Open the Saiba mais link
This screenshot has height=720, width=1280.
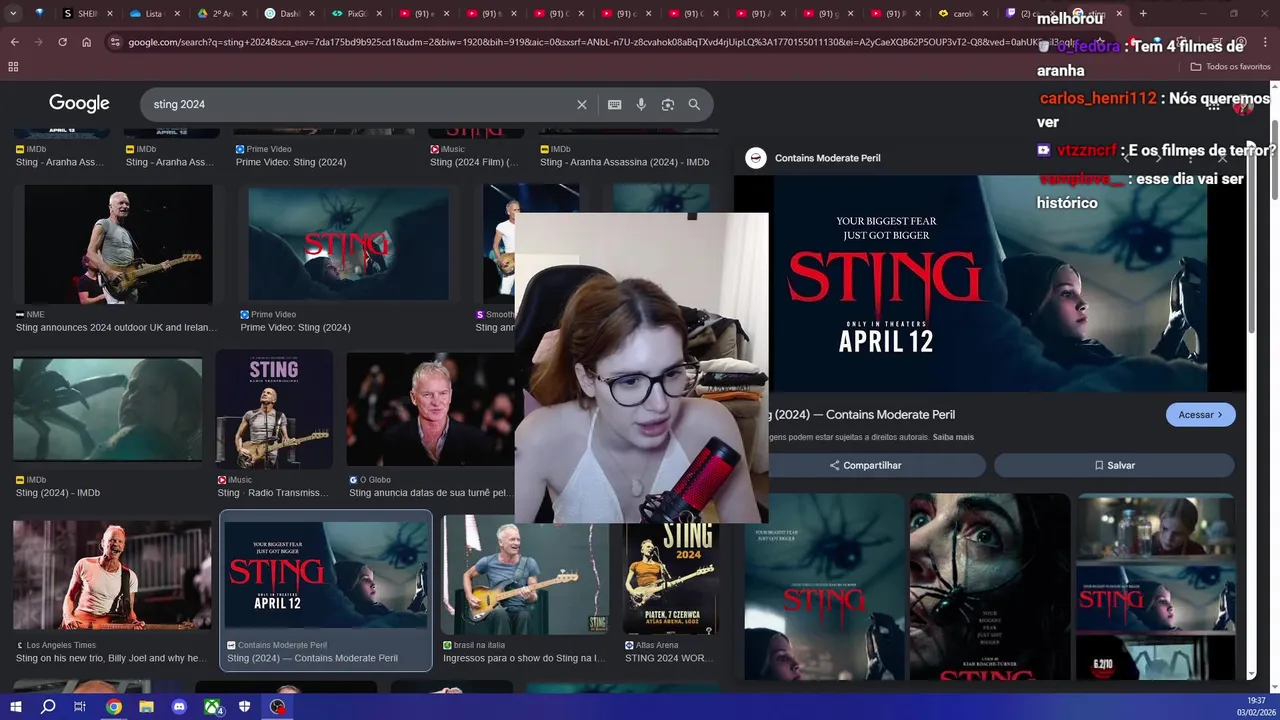pyautogui.click(x=953, y=437)
